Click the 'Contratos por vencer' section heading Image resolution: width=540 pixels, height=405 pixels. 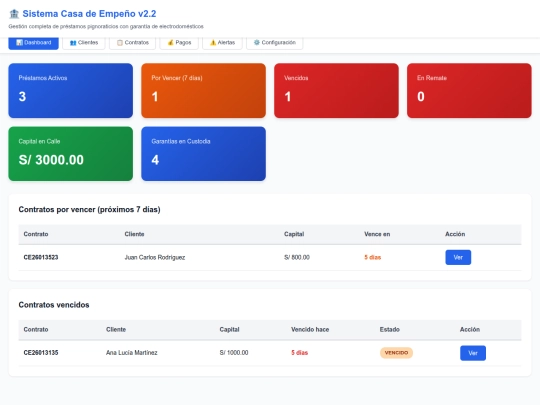coord(90,209)
